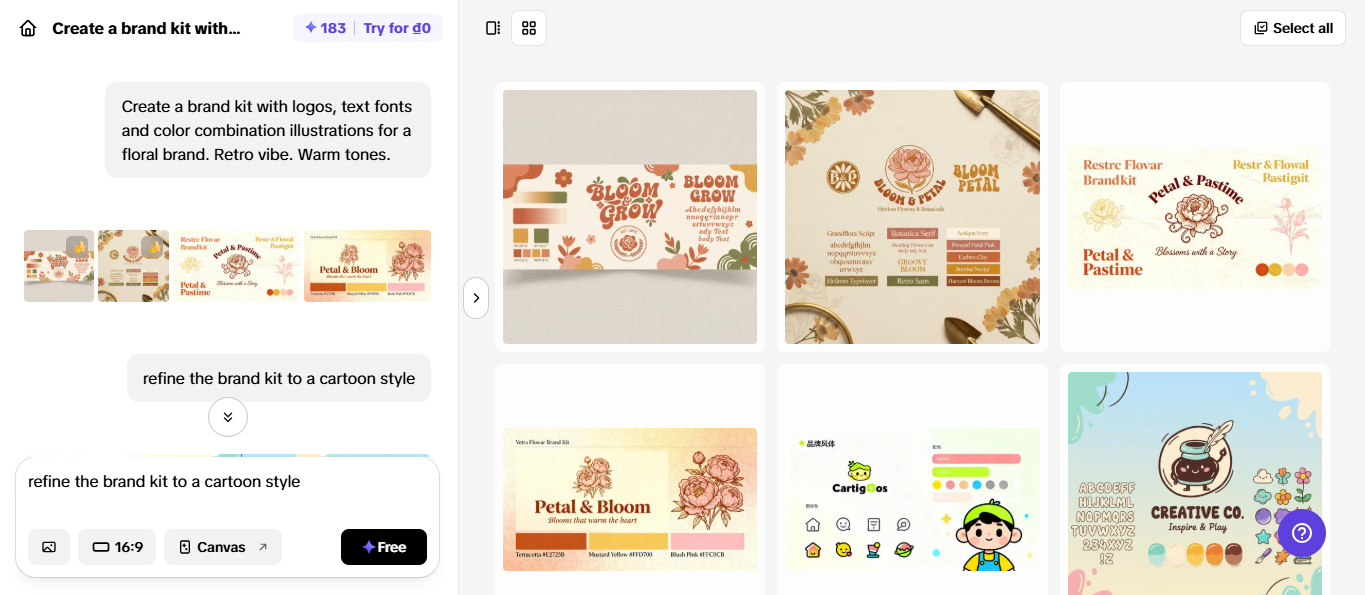
Task: Open the help question mark button
Action: point(1302,534)
